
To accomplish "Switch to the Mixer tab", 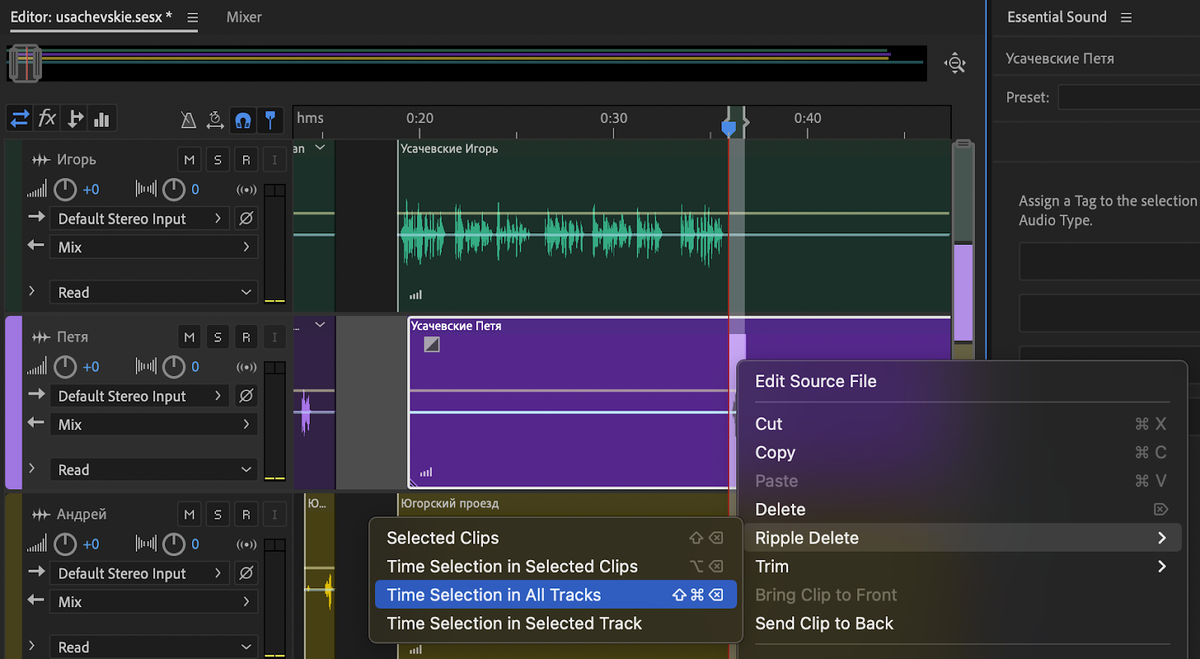I will click(x=244, y=17).
